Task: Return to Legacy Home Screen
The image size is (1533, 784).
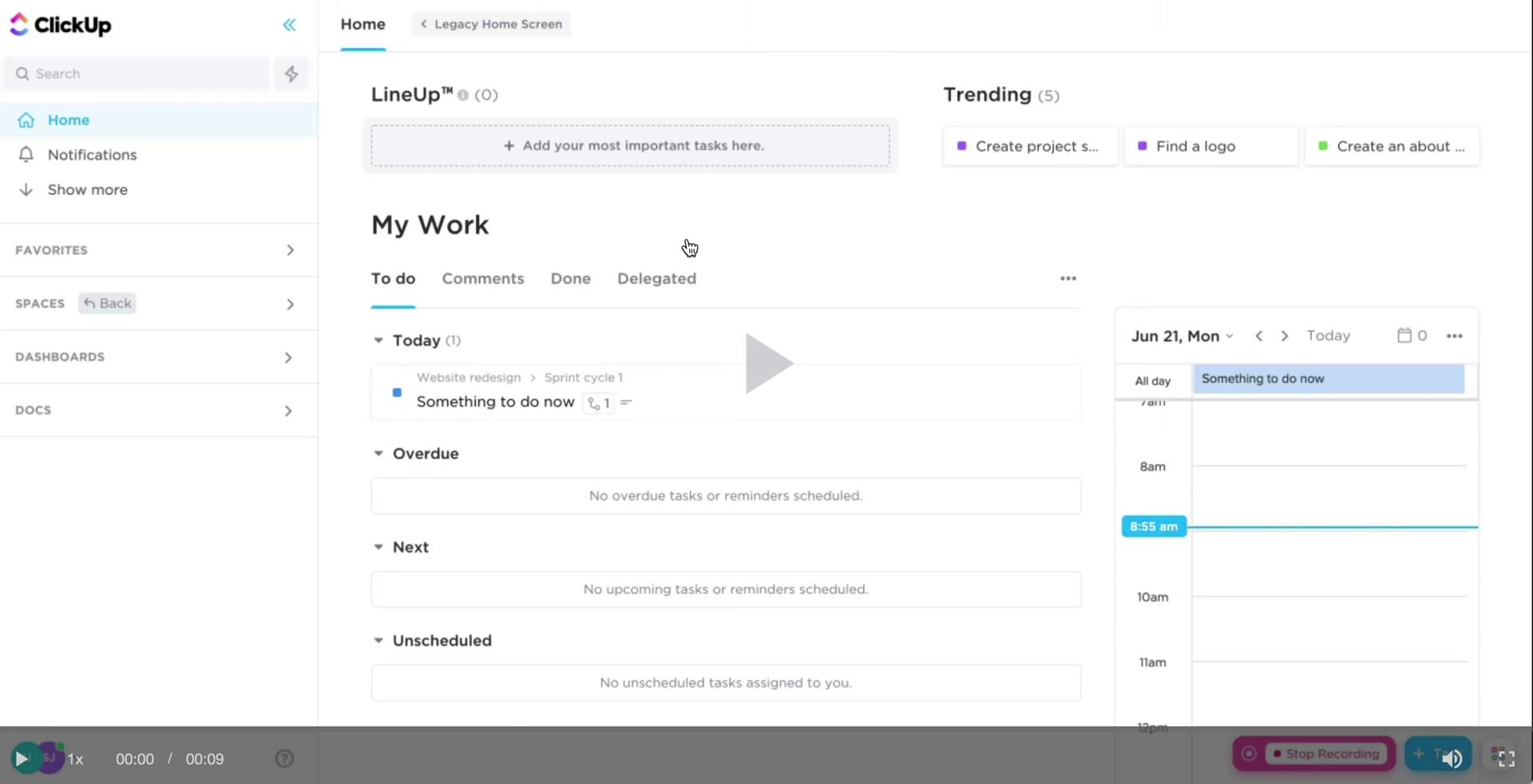Action: pyautogui.click(x=492, y=24)
